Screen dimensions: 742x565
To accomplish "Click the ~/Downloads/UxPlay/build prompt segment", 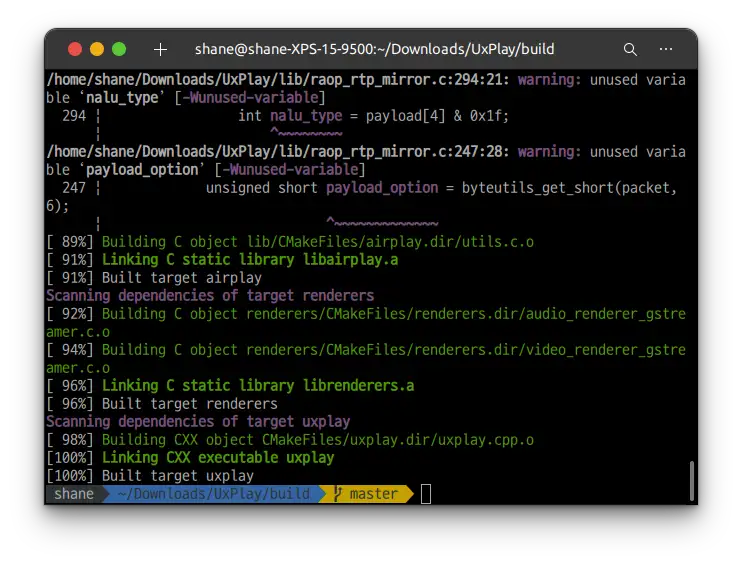I will [x=213, y=494].
